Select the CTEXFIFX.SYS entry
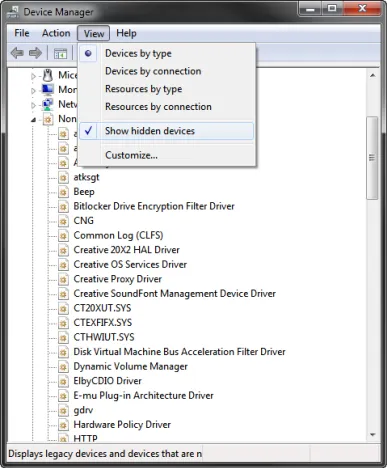The height and width of the screenshot is (468, 387). pos(103,323)
